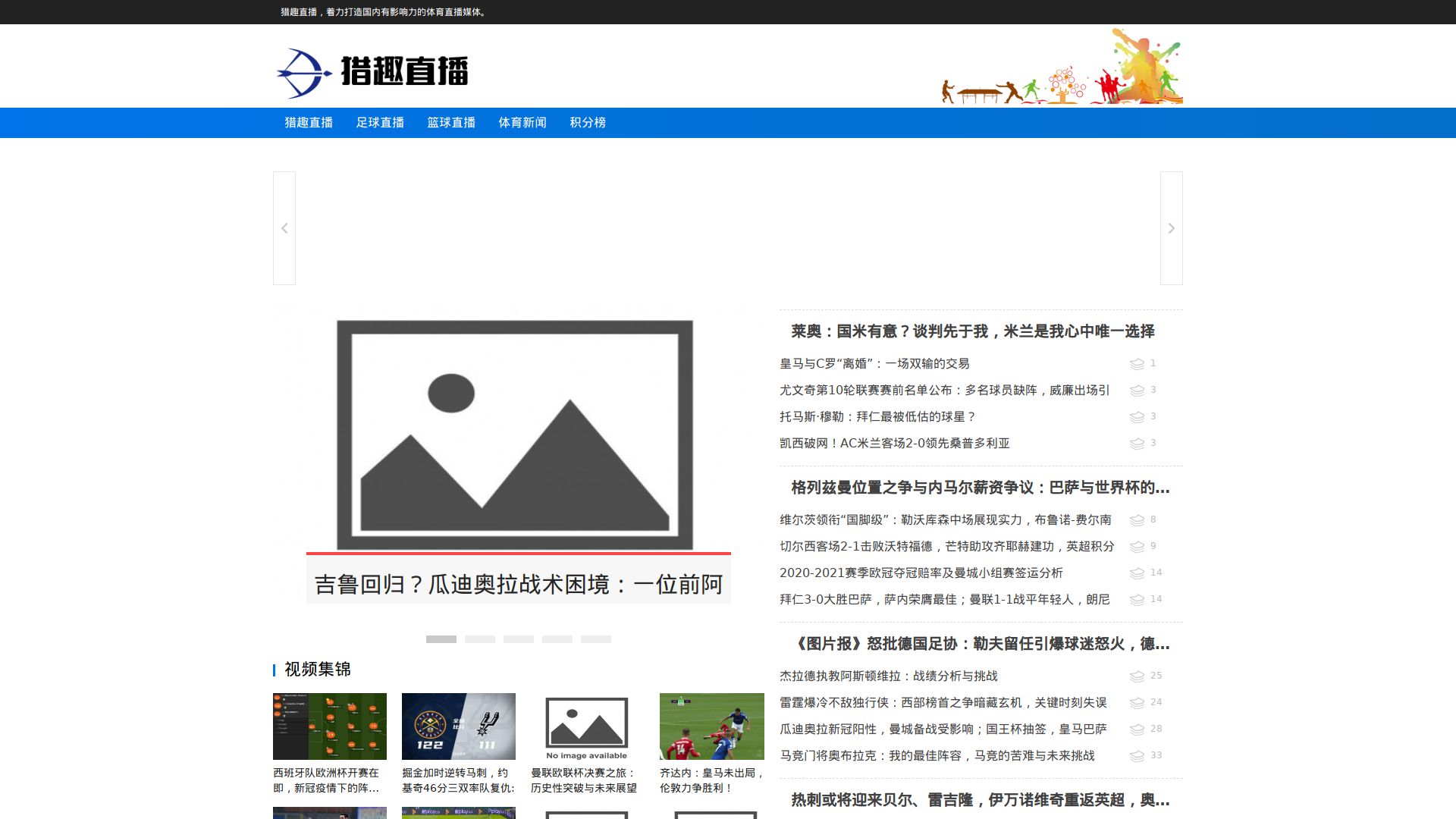The height and width of the screenshot is (819, 1456).
Task: Click the right carousel arrow
Action: [1171, 228]
